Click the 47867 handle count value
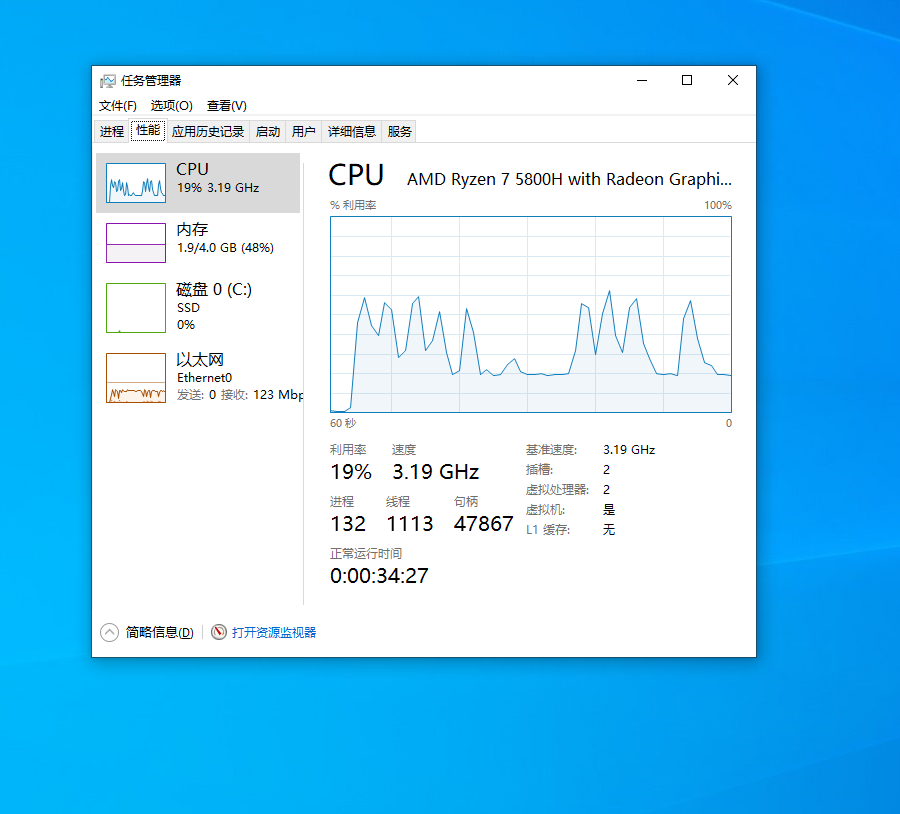The height and width of the screenshot is (814, 900). pyautogui.click(x=483, y=524)
